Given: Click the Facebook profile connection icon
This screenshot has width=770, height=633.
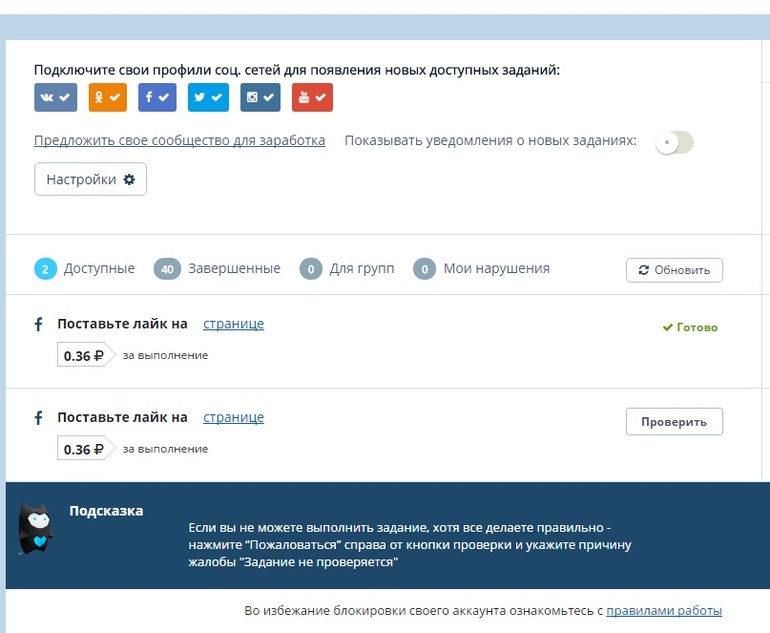Looking at the screenshot, I should click(x=157, y=97).
